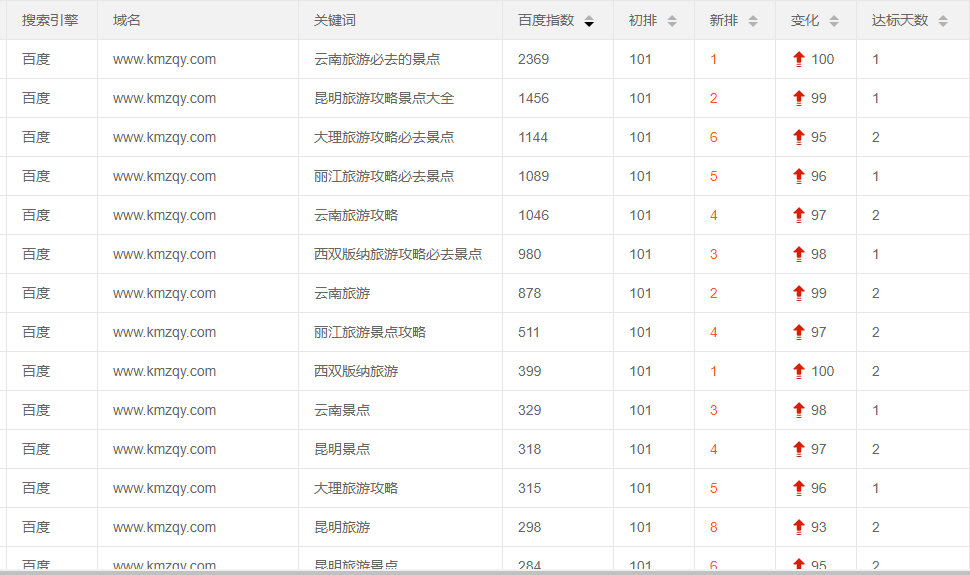Screen dimensions: 970x575
Task: Click red up arrow in 昆明旅游攻略景点大全 row
Action: 798,99
